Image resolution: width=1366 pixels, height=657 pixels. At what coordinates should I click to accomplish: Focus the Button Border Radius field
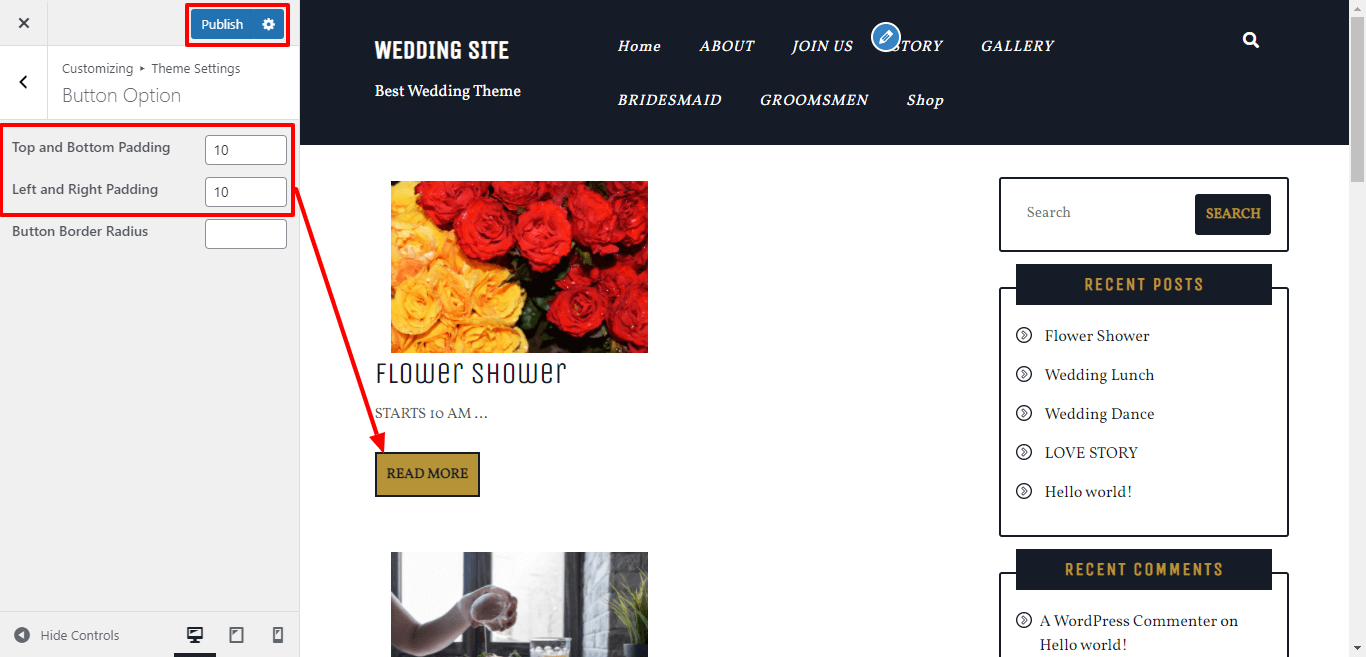tap(246, 234)
